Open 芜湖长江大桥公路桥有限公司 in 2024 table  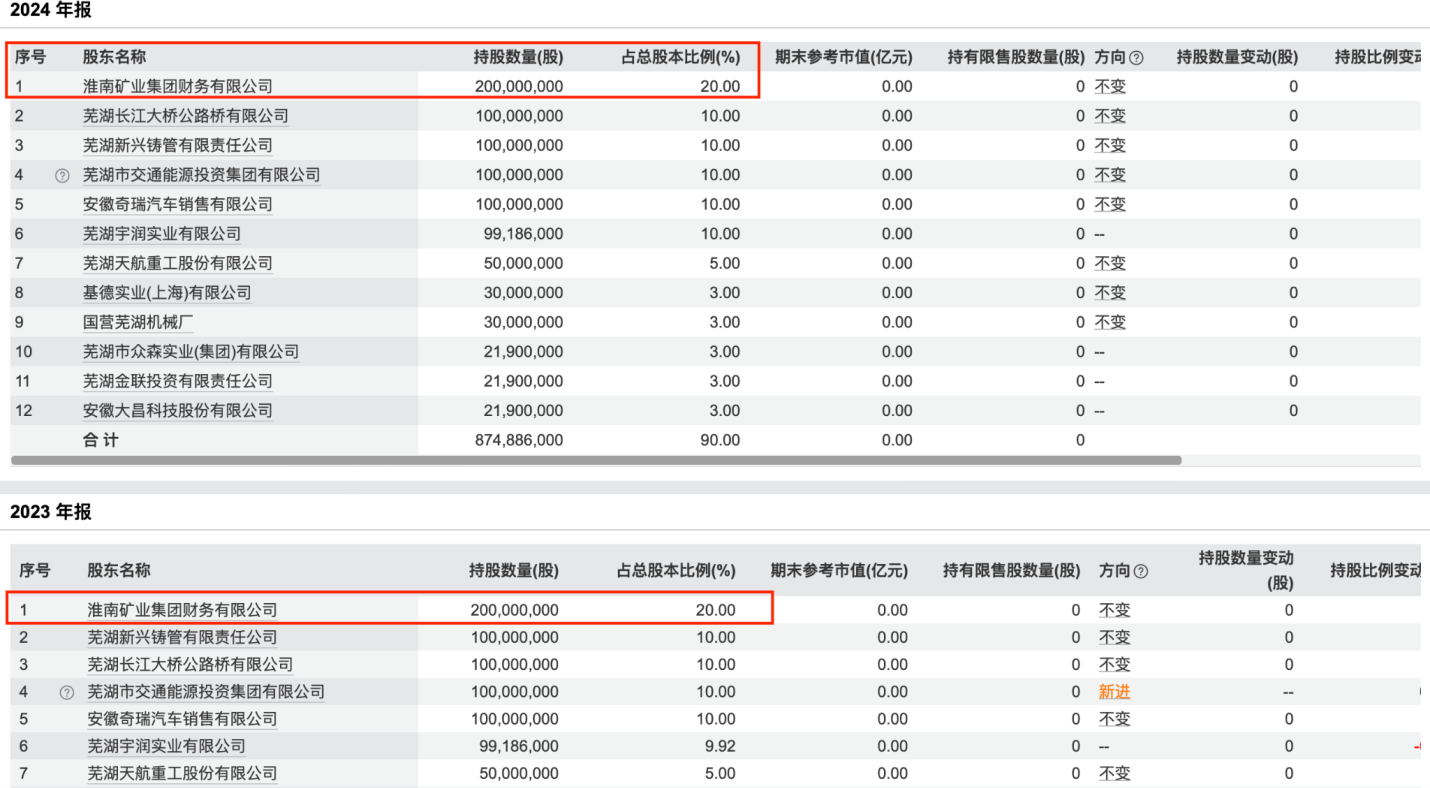pyautogui.click(x=185, y=116)
